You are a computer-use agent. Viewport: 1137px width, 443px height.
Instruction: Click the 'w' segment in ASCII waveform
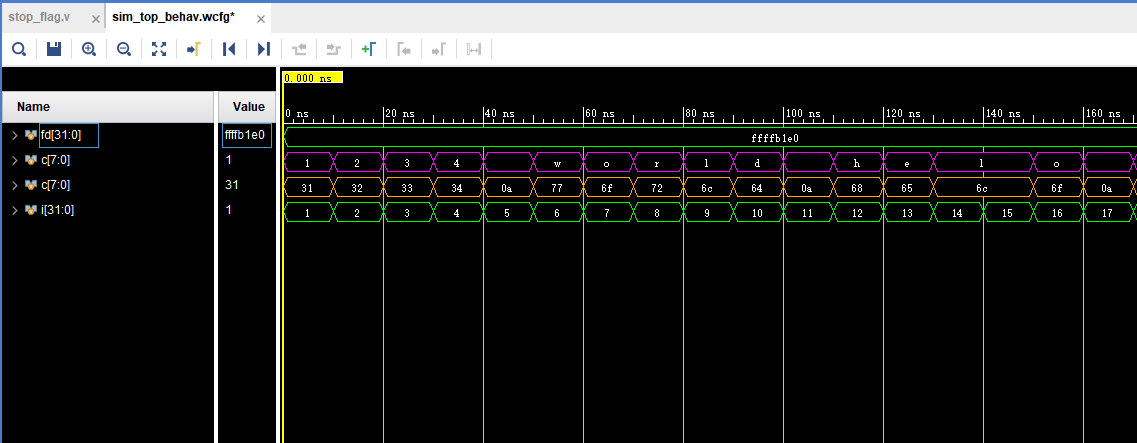(558, 163)
